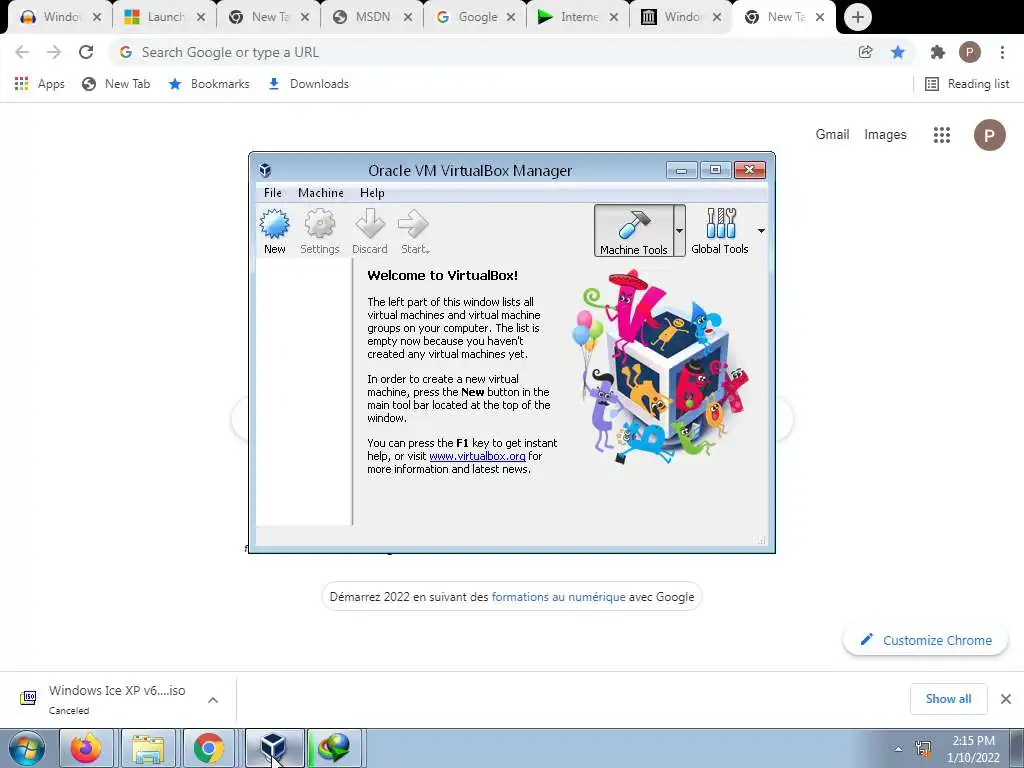Open the Apps bookmark shortcut
1024x768 pixels.
coord(39,84)
